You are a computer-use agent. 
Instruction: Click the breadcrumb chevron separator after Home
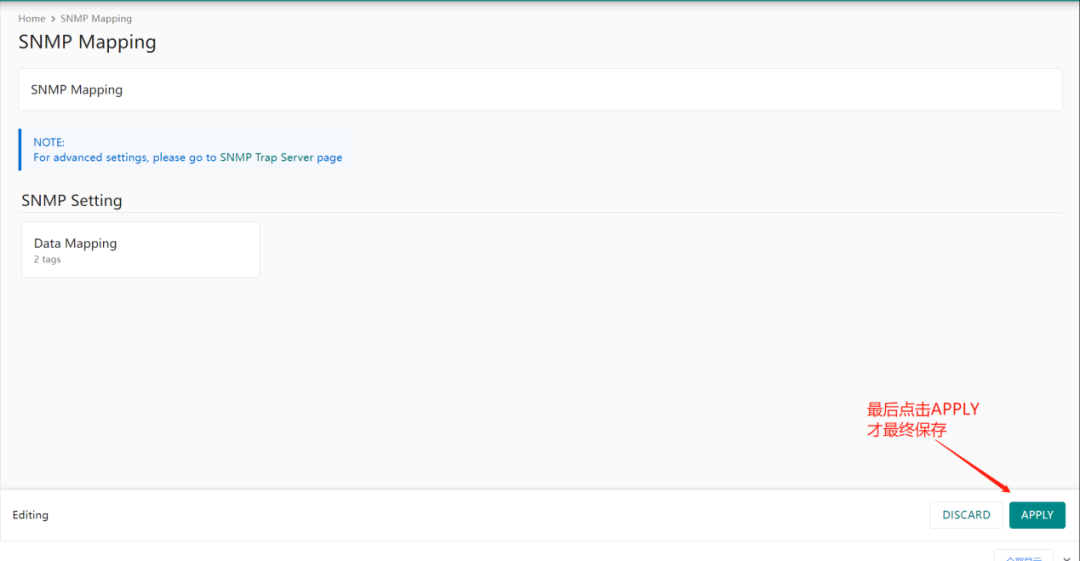click(53, 19)
